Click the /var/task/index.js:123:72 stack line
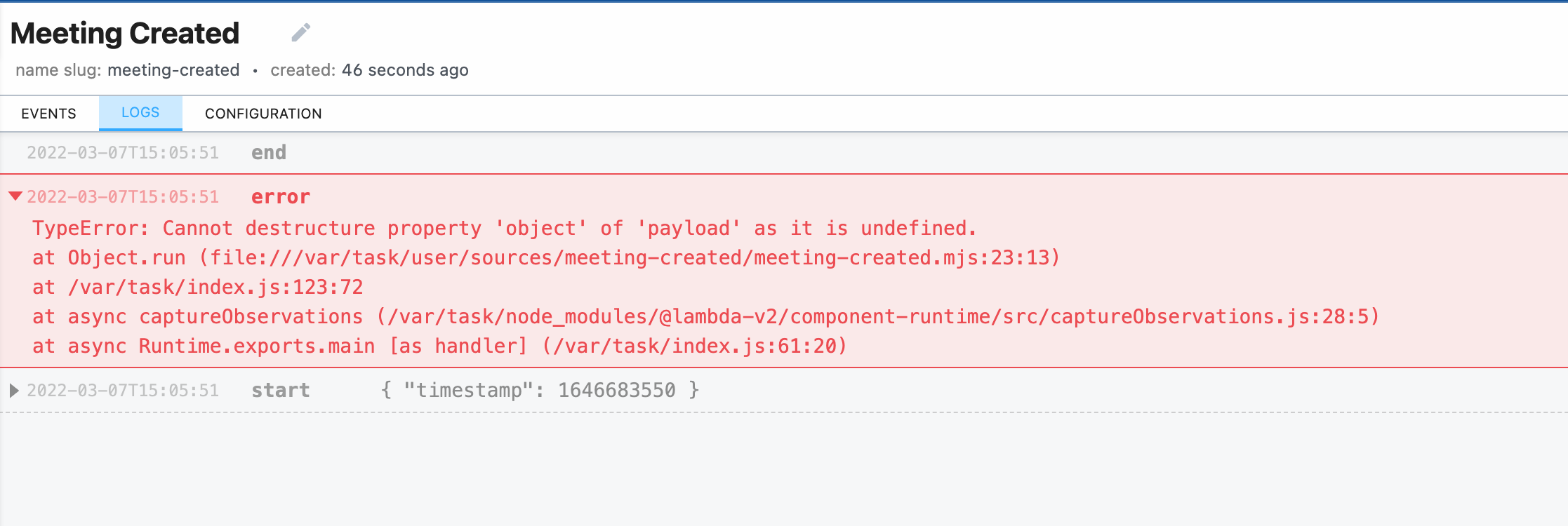The image size is (1568, 526). [x=198, y=287]
